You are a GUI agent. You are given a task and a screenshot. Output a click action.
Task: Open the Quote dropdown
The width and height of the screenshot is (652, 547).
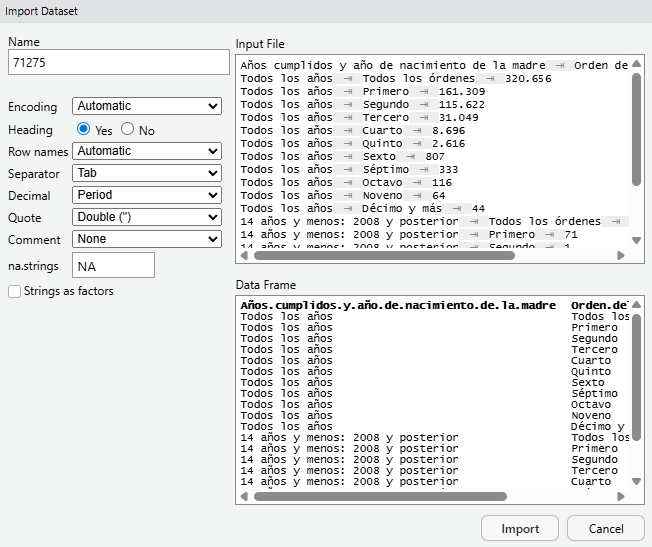pyautogui.click(x=146, y=217)
